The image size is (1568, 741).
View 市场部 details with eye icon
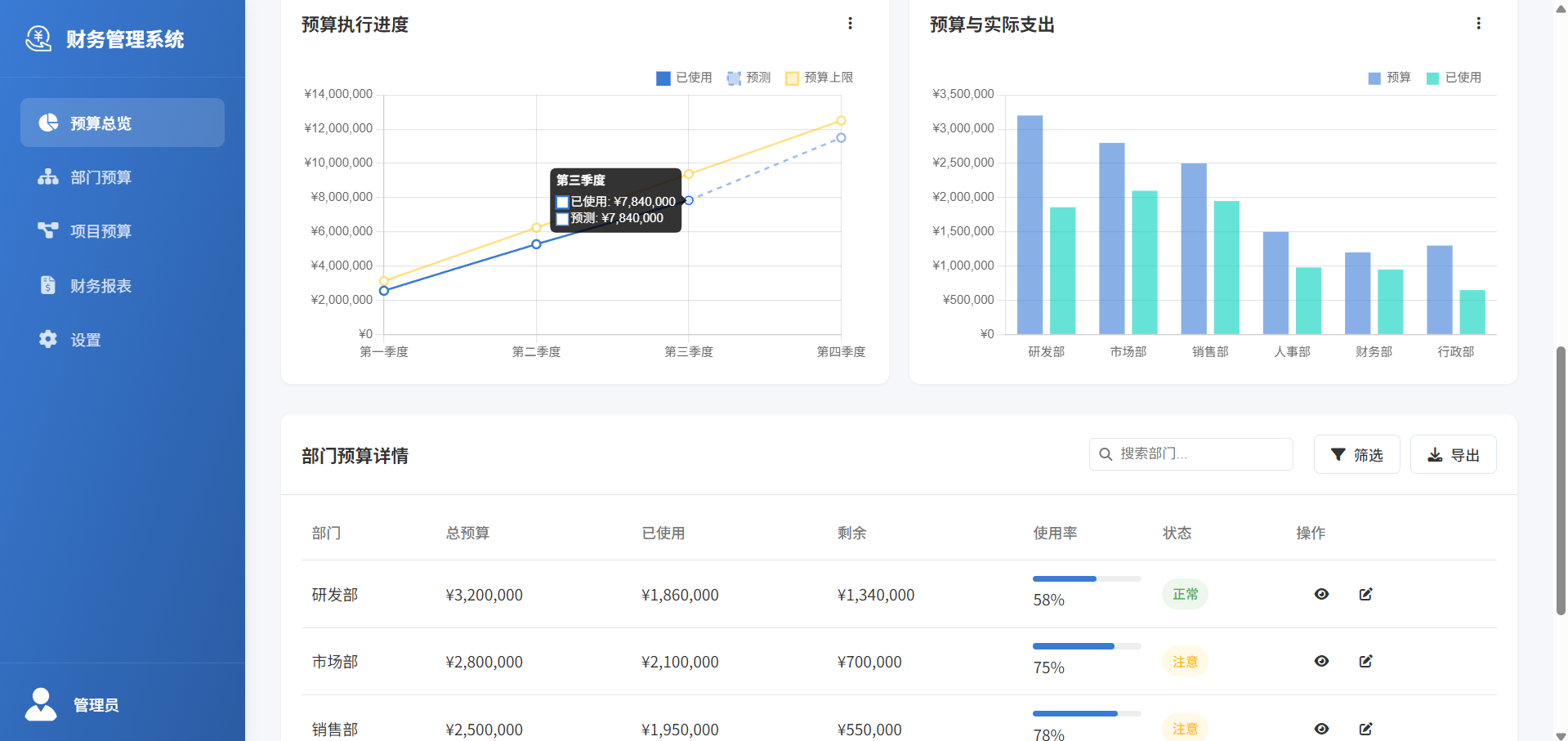click(x=1321, y=661)
